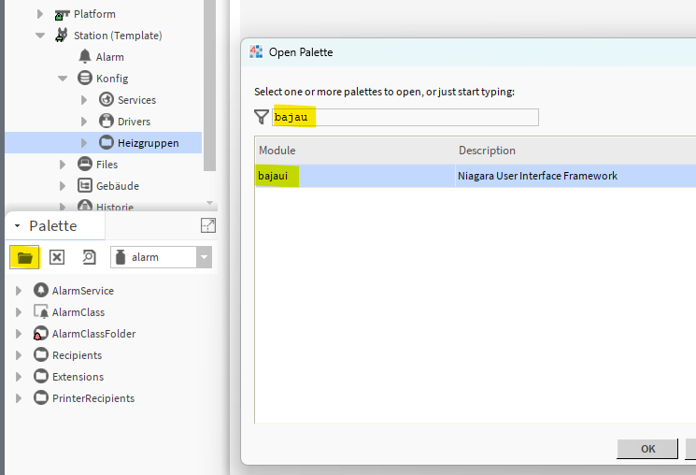Expand the Services tree node

click(x=84, y=100)
